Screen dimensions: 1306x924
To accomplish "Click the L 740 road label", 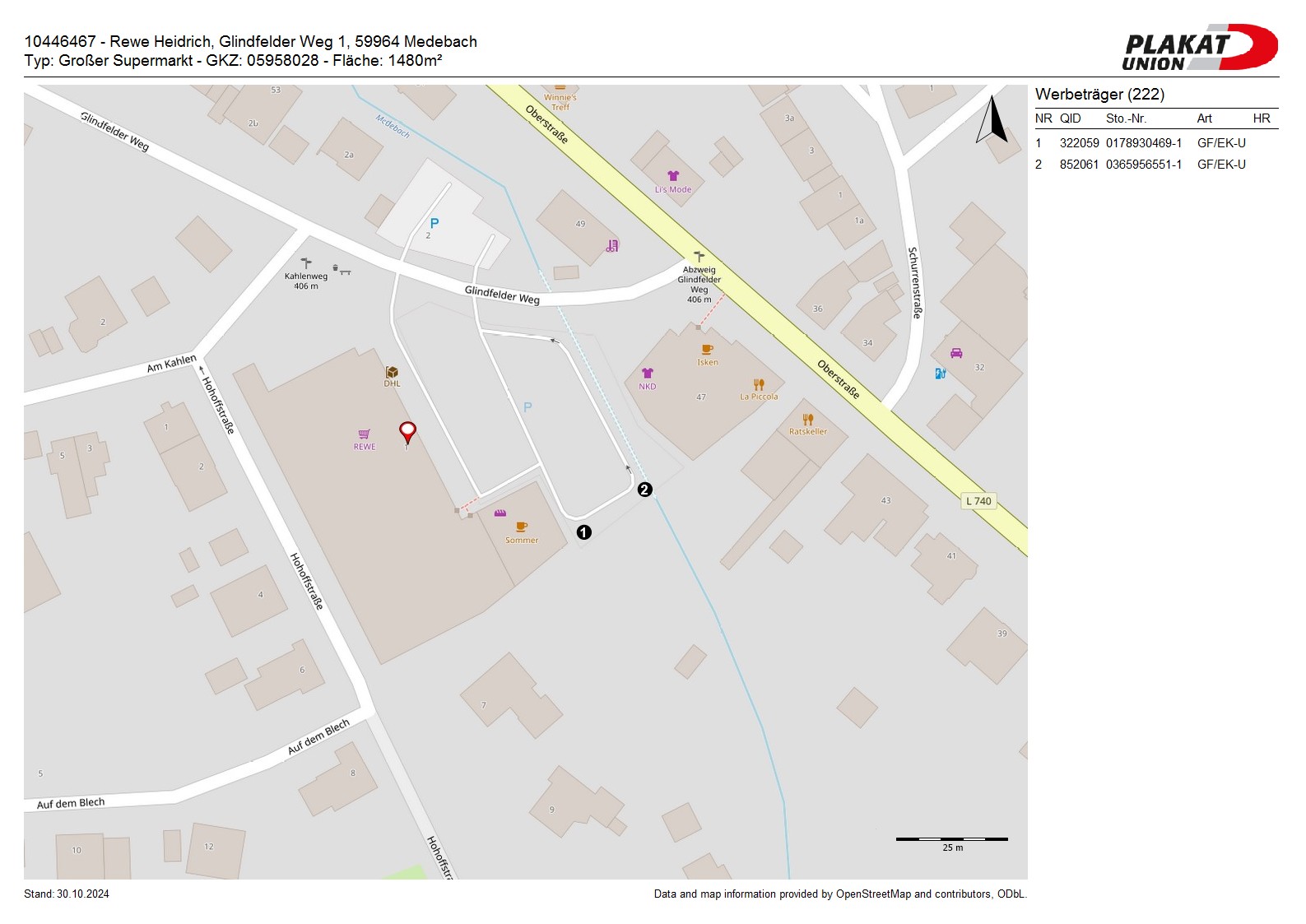I will (978, 501).
